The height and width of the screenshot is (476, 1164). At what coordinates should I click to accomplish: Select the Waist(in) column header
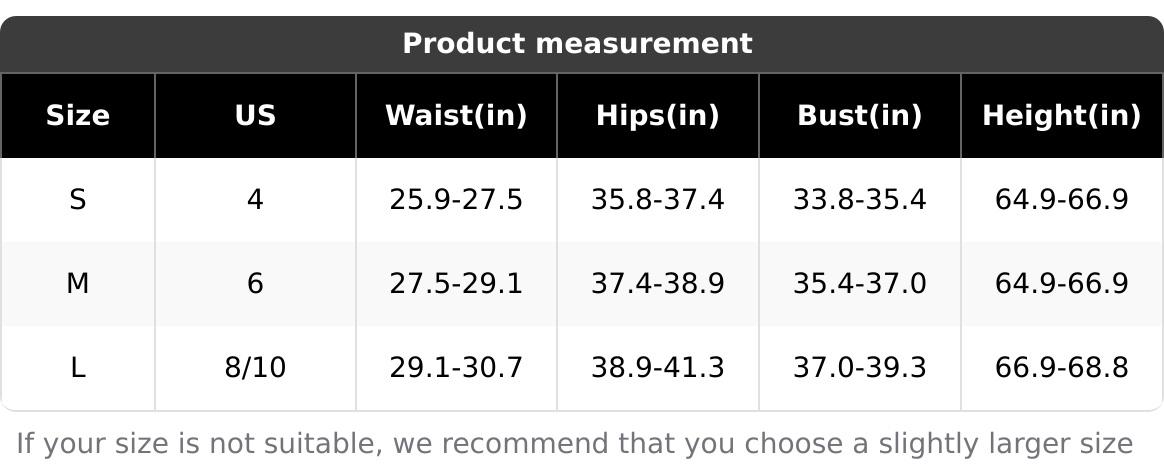click(456, 116)
